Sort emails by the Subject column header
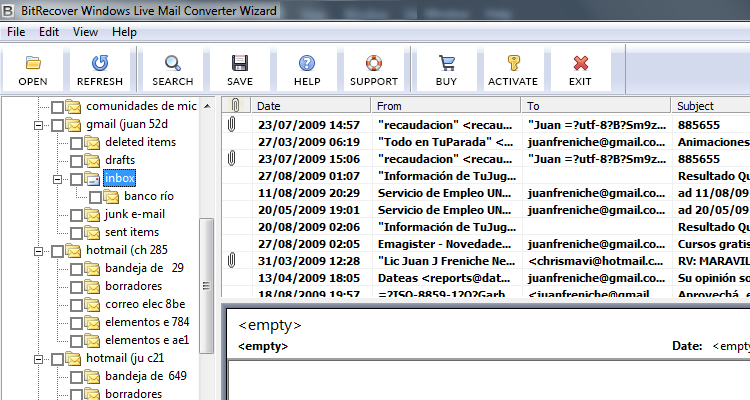 (x=711, y=105)
